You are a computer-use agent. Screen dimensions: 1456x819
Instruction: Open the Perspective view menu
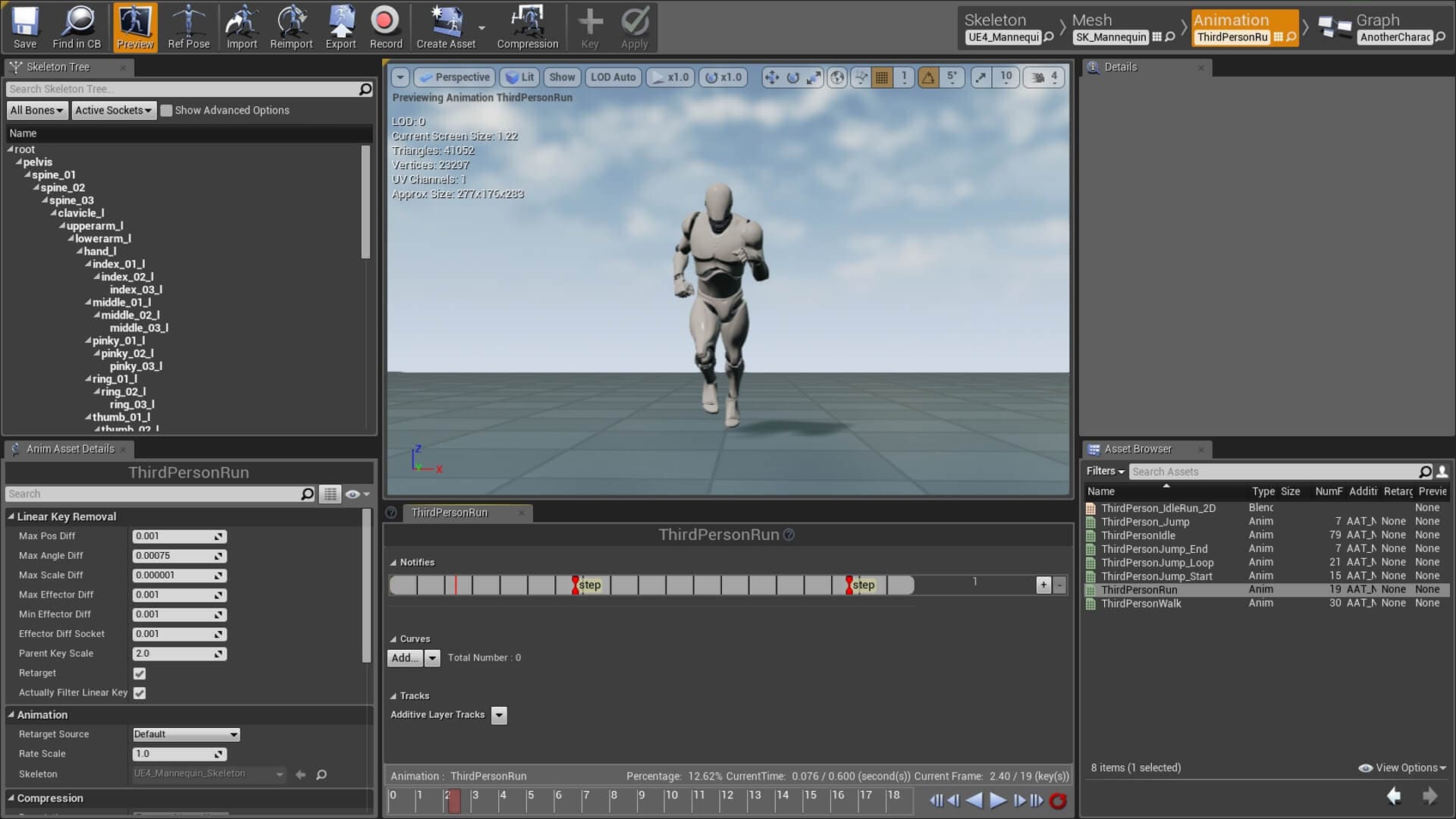455,77
